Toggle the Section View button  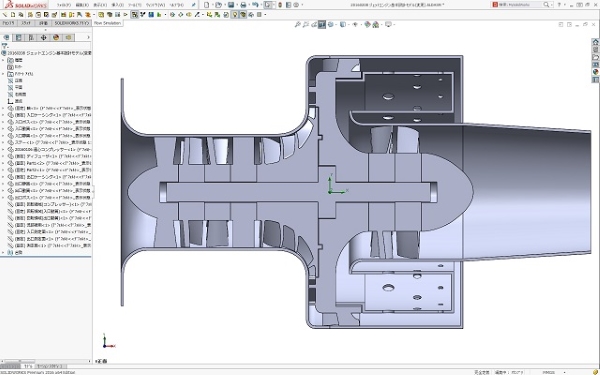pyautogui.click(x=322, y=24)
